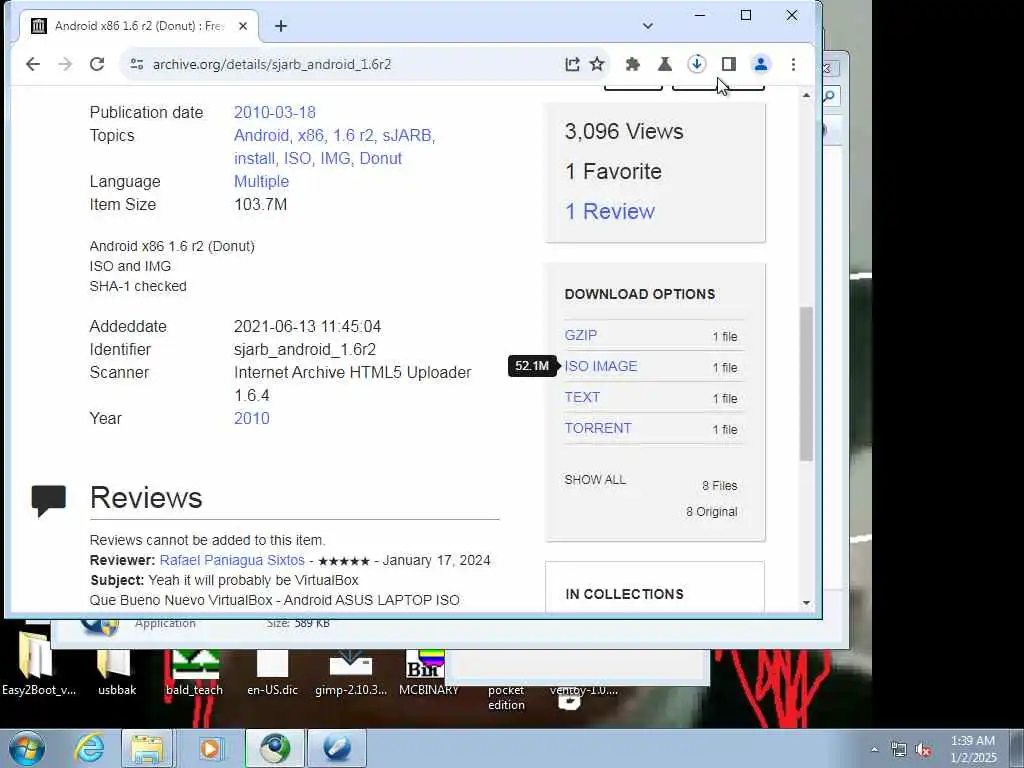Open reviewer Rafael Paniagua Sixtos profile
Screen dimensions: 1024x768
point(232,560)
